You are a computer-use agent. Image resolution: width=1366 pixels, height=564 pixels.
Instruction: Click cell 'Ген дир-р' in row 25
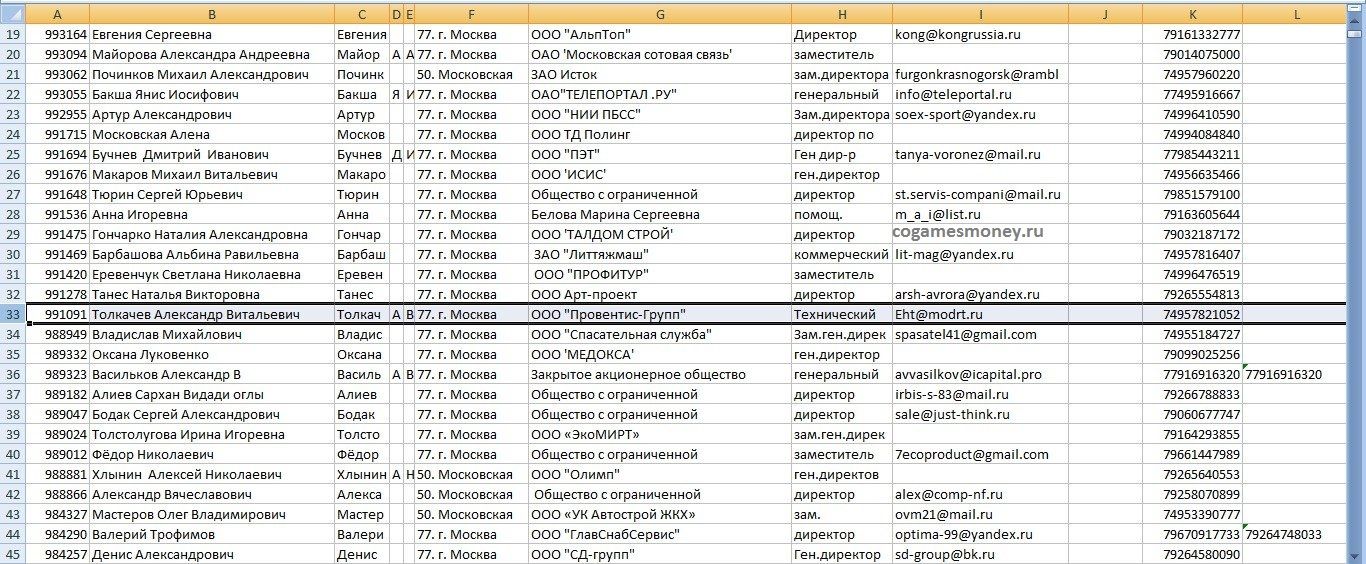(x=841, y=154)
